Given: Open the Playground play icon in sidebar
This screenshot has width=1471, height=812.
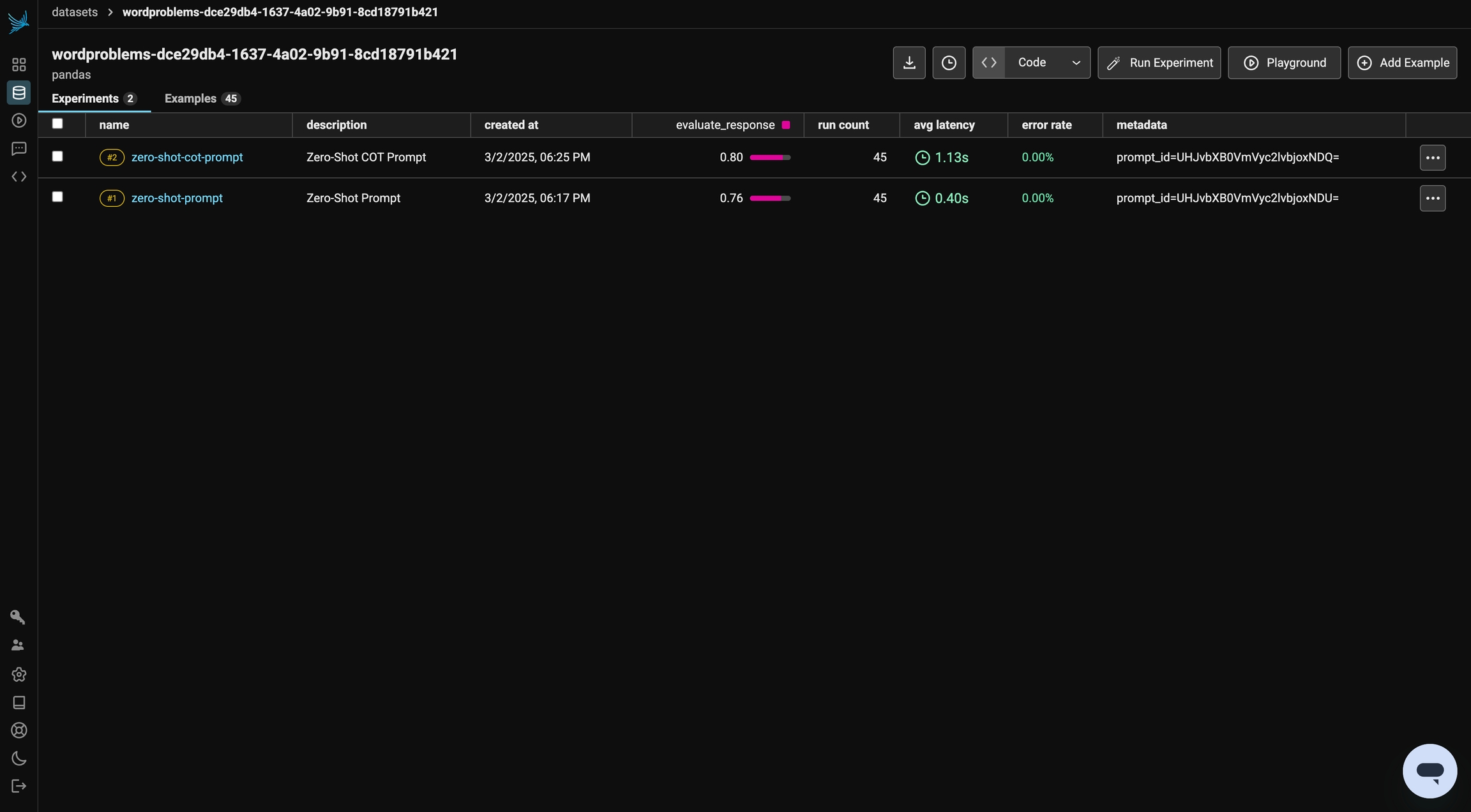Looking at the screenshot, I should coord(19,121).
